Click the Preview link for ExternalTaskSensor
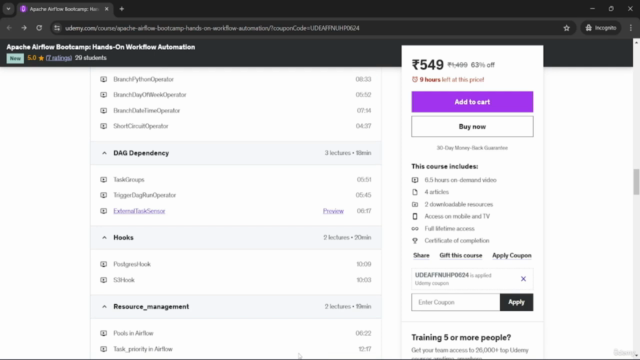640x360 pixels. [333, 211]
